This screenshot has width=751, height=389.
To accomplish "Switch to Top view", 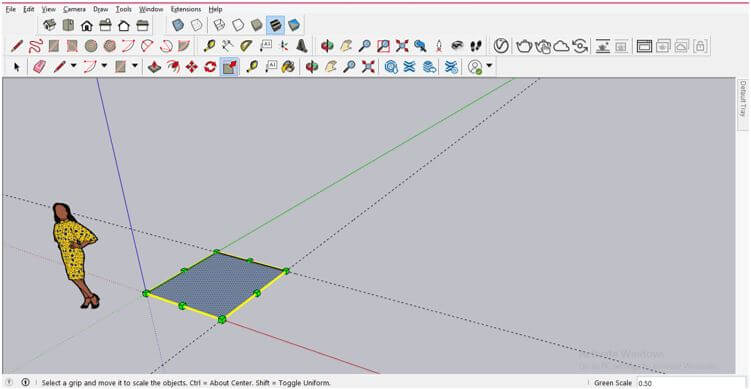I will pos(68,25).
